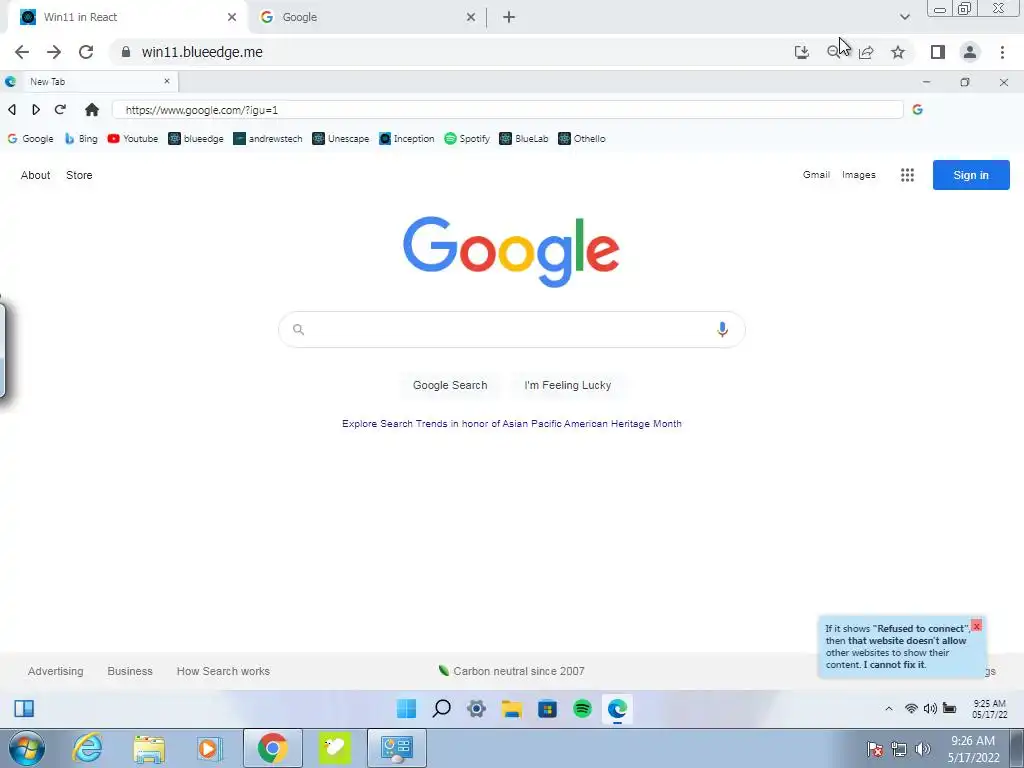Close the Win11 in React tab
The height and width of the screenshot is (768, 1024).
tap(232, 17)
